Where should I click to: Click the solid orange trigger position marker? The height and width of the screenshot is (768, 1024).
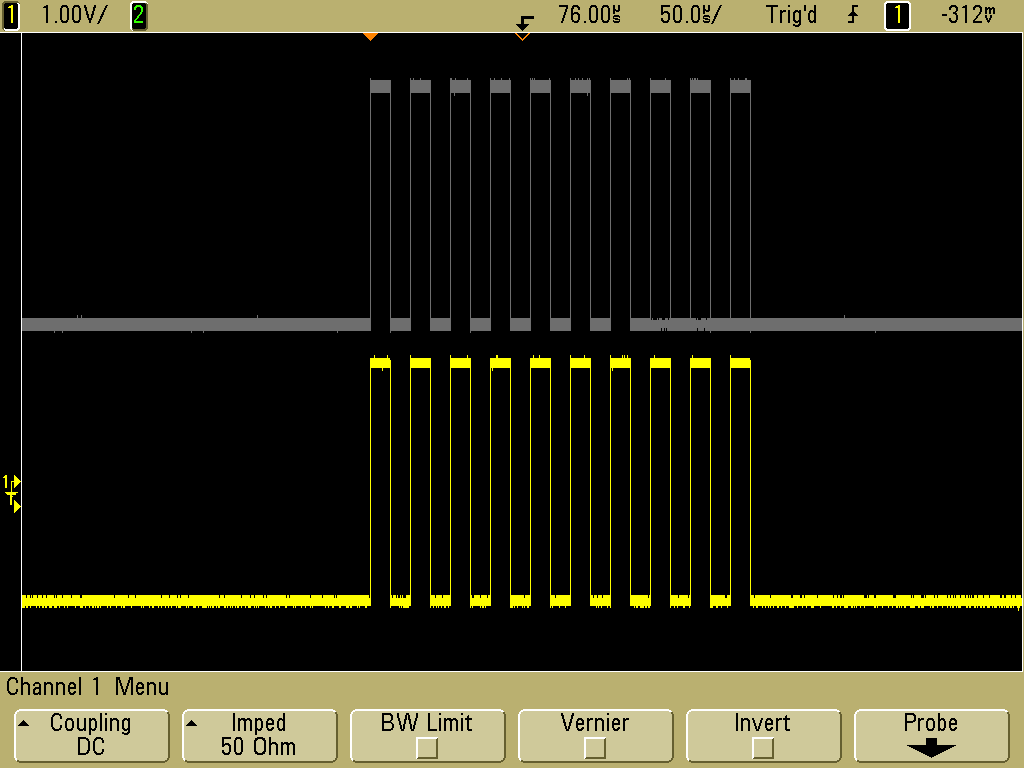pyautogui.click(x=370, y=37)
